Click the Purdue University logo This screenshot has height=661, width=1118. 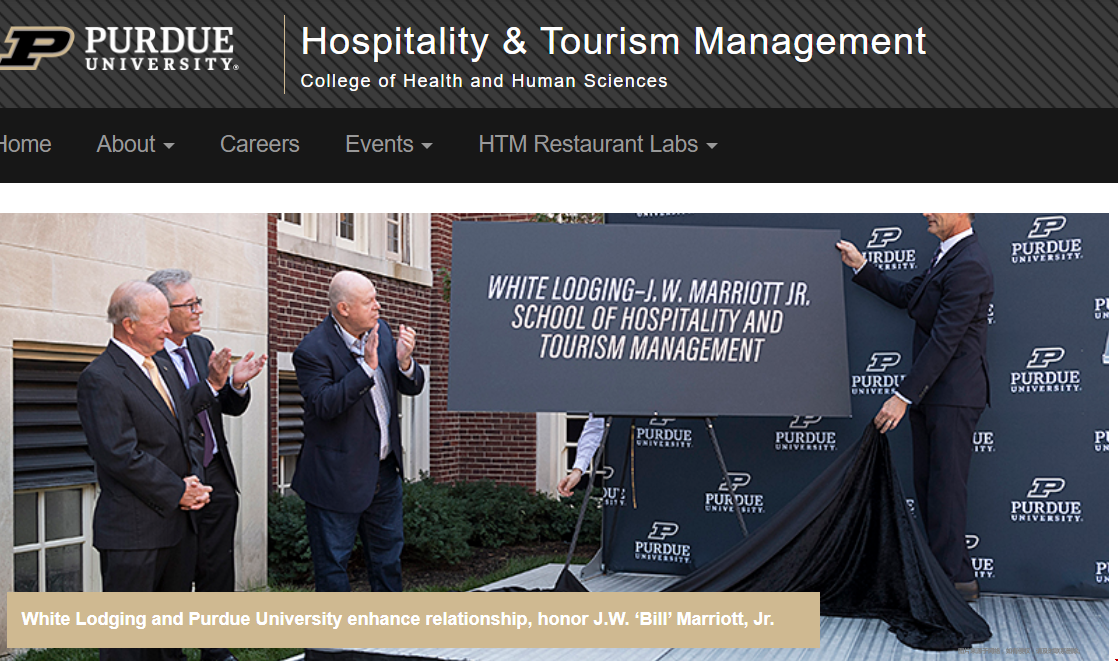pyautogui.click(x=119, y=48)
